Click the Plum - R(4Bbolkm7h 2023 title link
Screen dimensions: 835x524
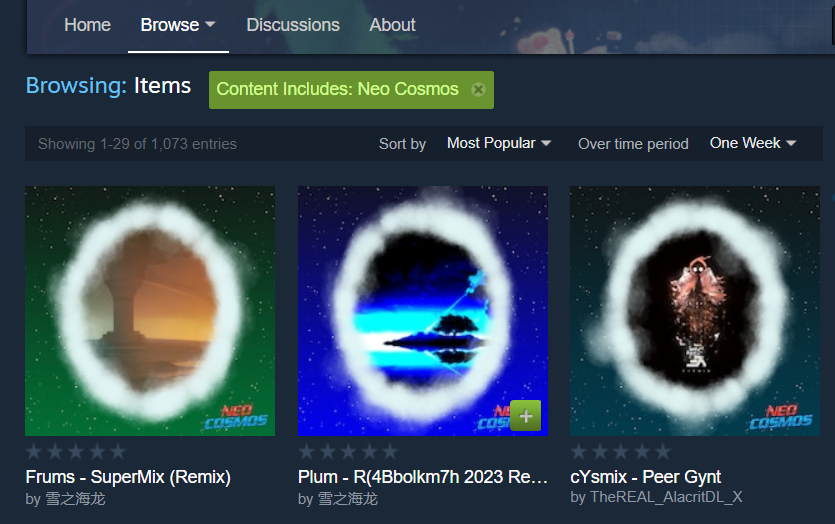pos(422,477)
